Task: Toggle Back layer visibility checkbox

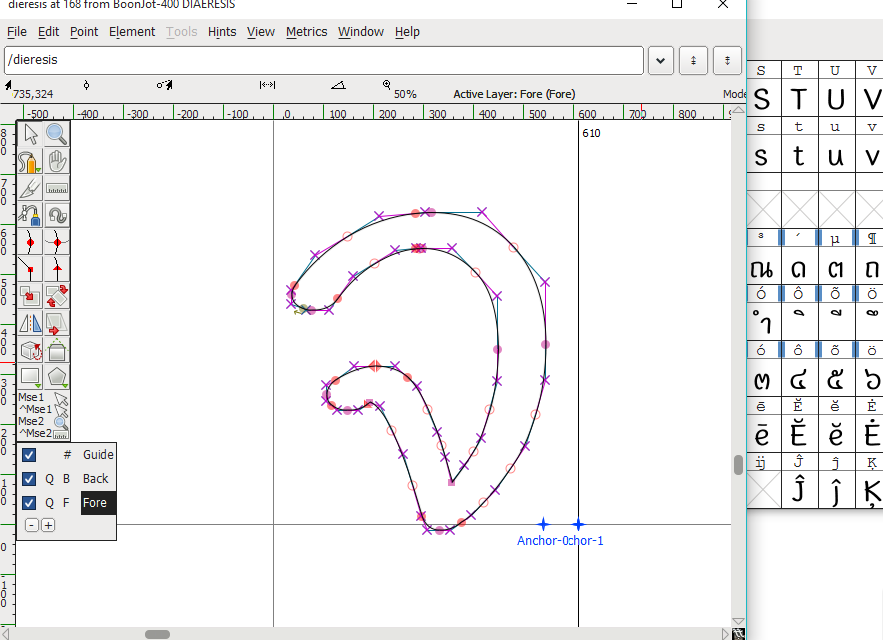Action: [x=29, y=479]
